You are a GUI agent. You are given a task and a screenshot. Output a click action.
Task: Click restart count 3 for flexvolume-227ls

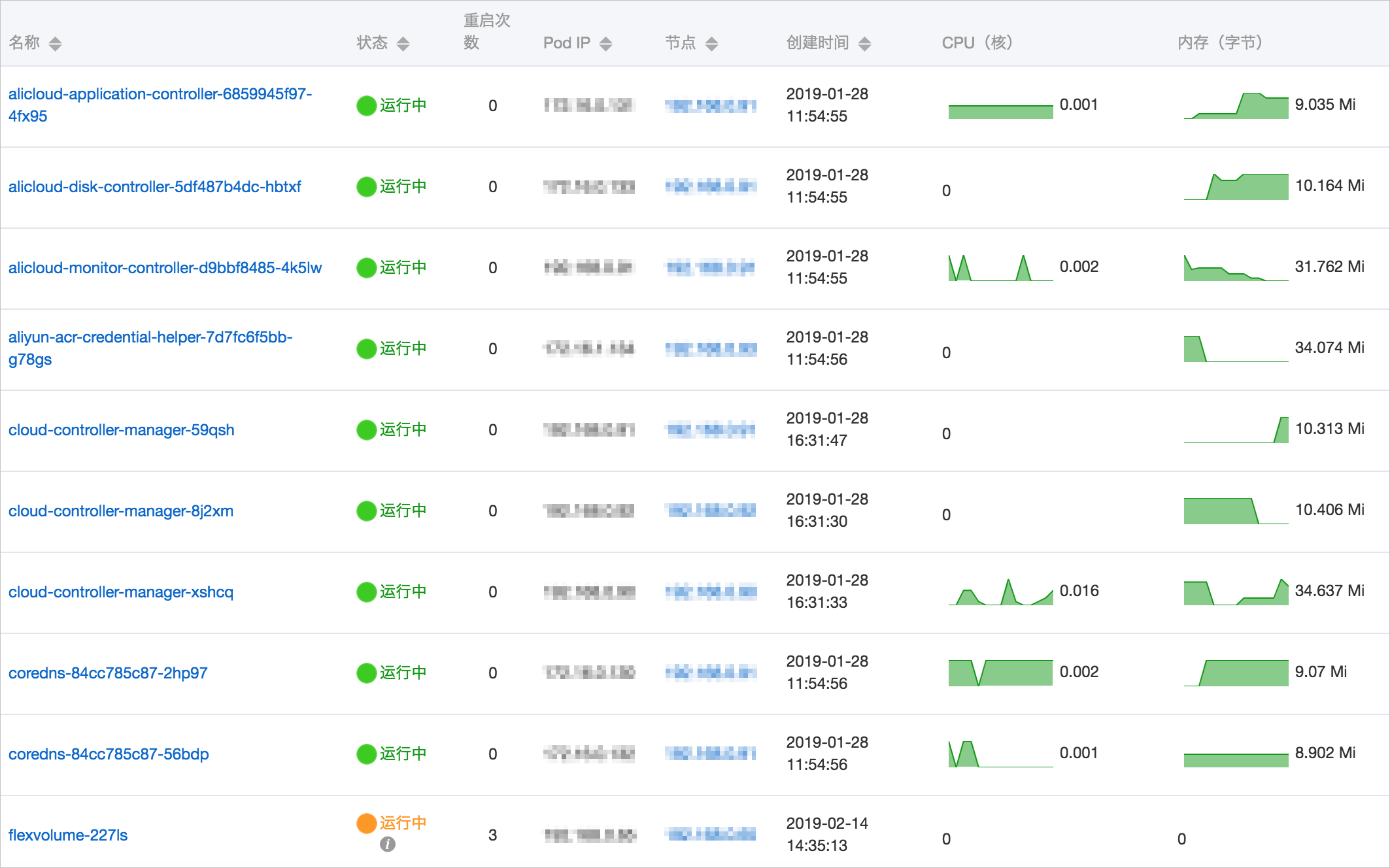[x=492, y=835]
